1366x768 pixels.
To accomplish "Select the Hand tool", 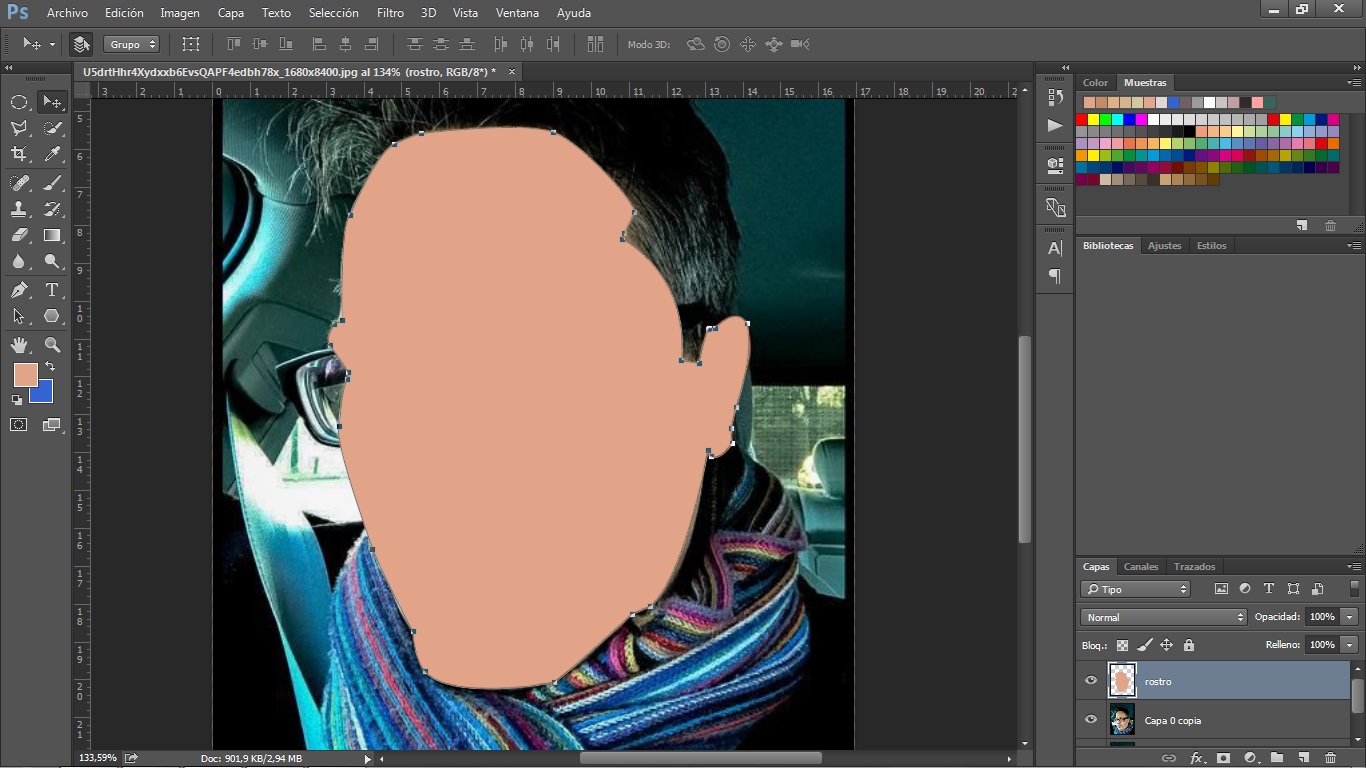I will [x=19, y=345].
